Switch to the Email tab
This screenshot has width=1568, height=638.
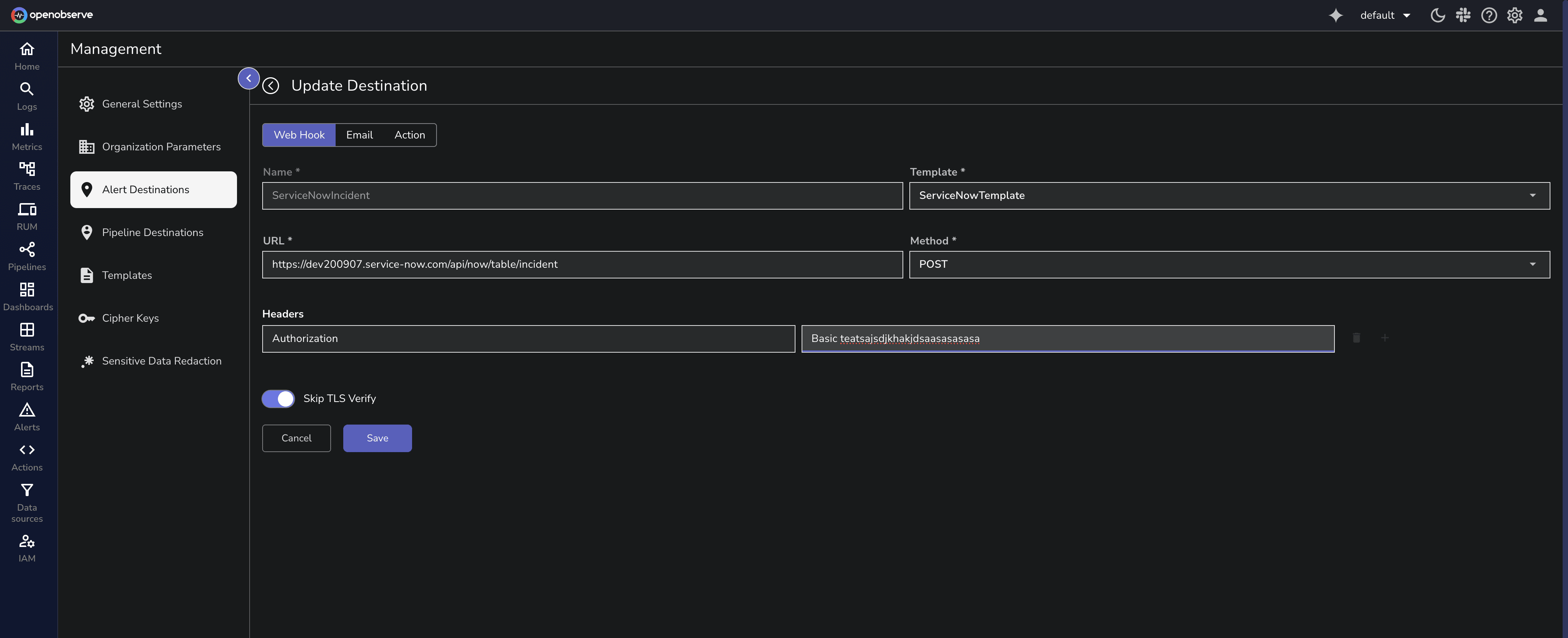[x=359, y=135]
